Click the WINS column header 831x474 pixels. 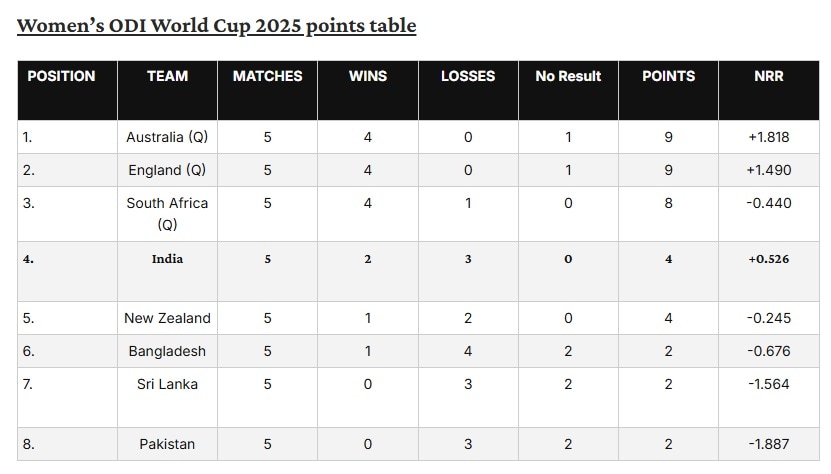click(x=368, y=76)
